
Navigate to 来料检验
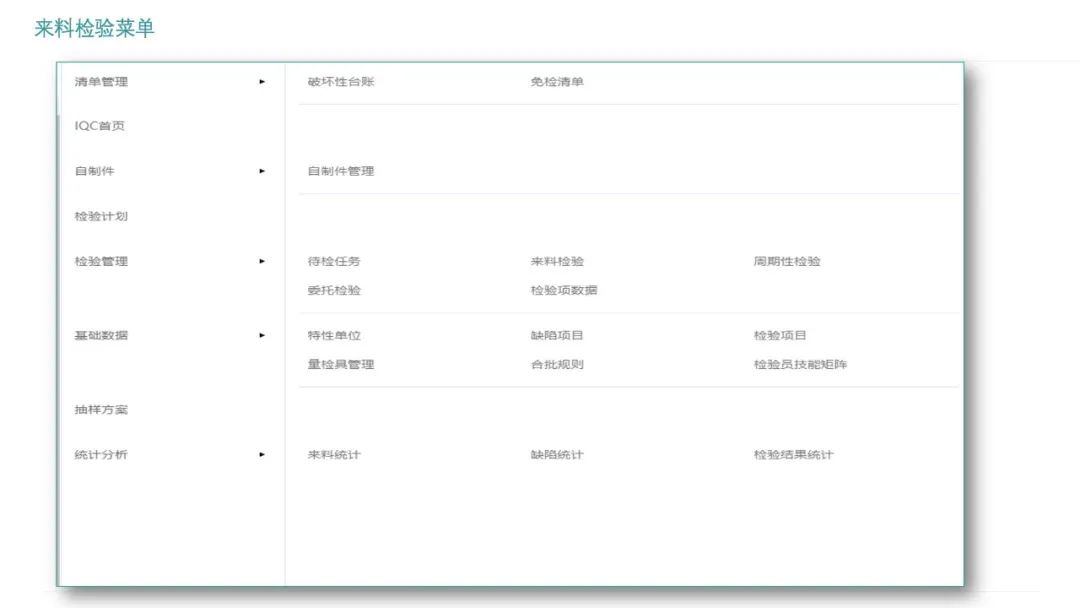[557, 261]
